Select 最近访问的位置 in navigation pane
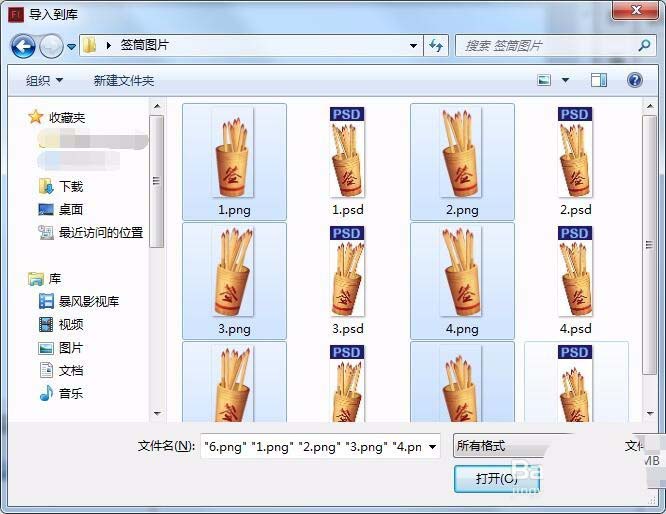666x514 pixels. (90, 232)
